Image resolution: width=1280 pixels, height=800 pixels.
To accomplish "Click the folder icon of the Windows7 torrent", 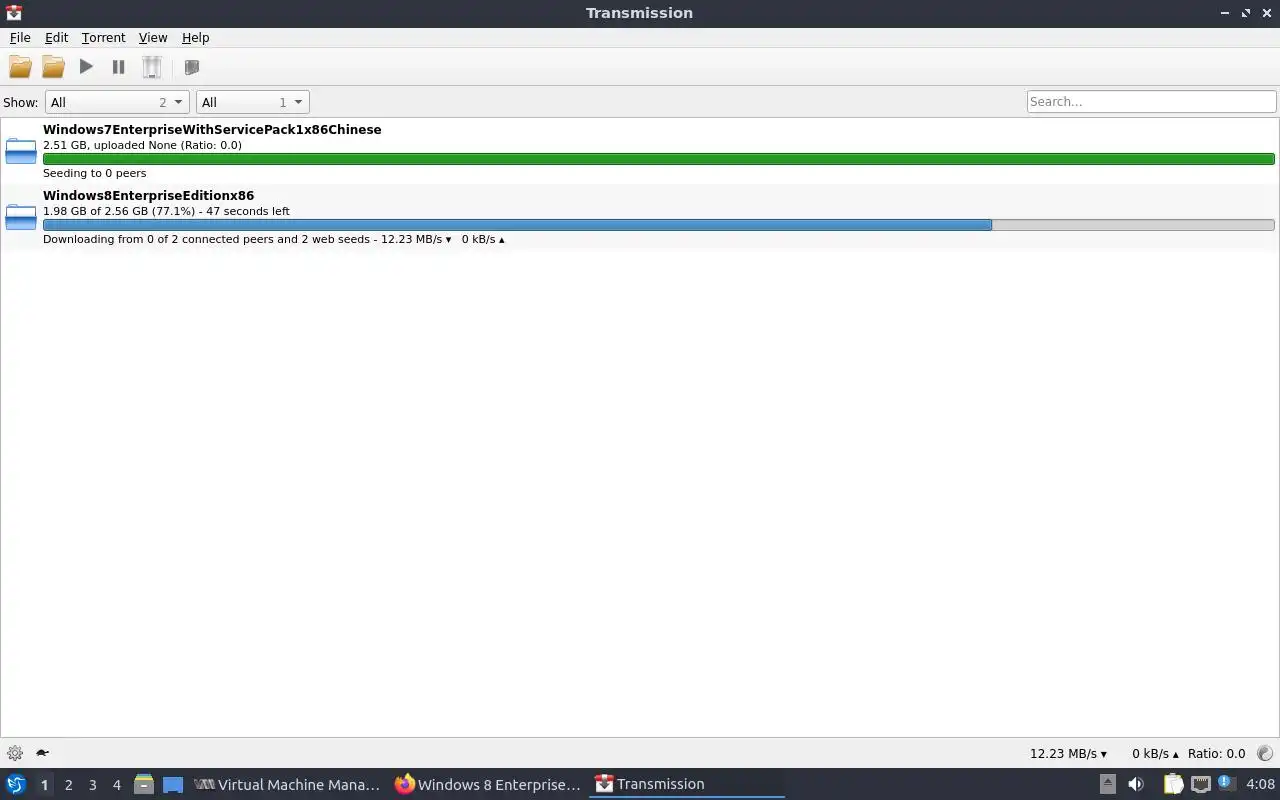I will click(21, 151).
